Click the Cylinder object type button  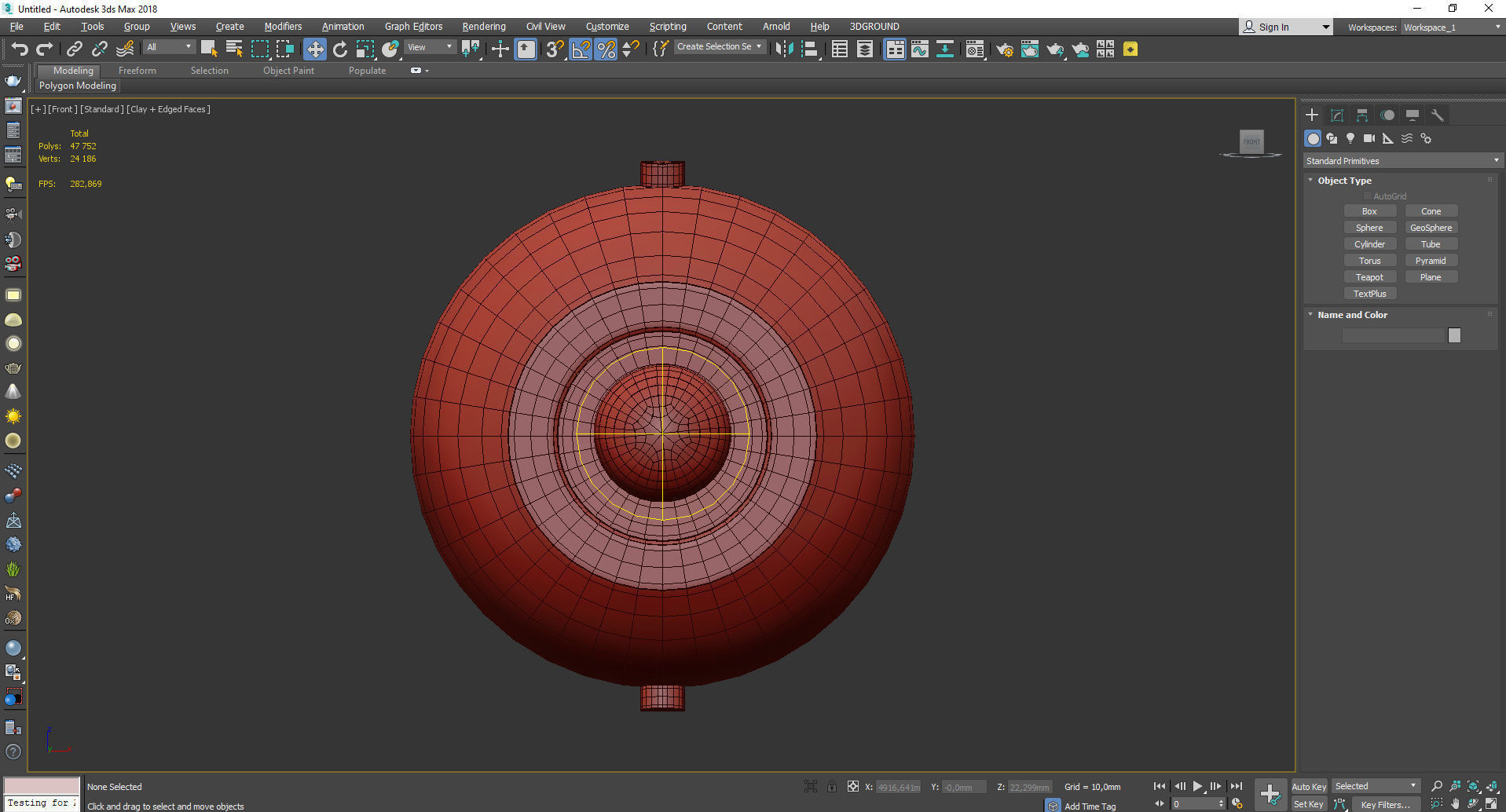point(1369,244)
